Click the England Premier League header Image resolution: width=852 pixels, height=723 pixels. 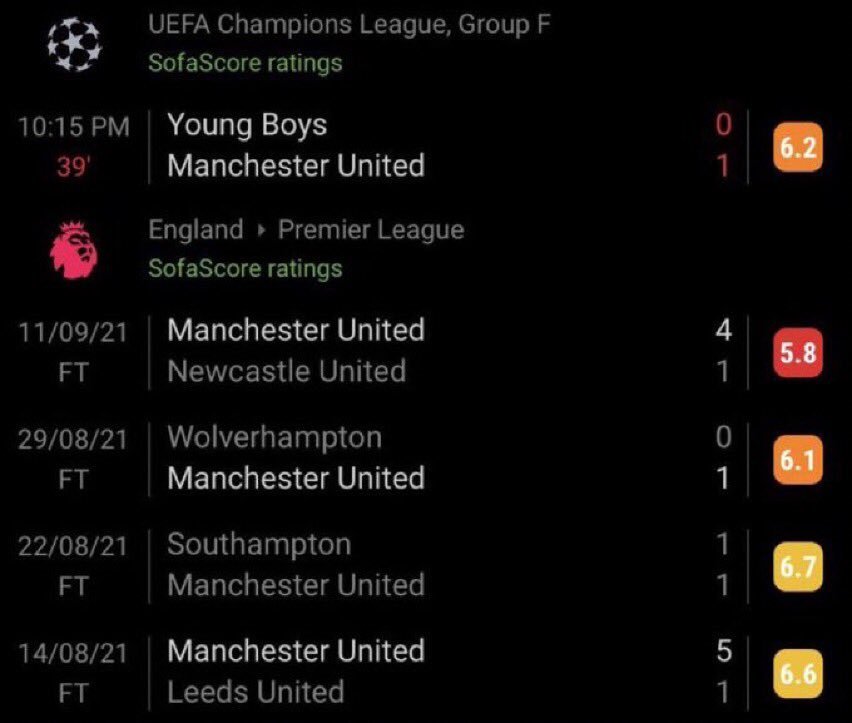click(x=306, y=230)
